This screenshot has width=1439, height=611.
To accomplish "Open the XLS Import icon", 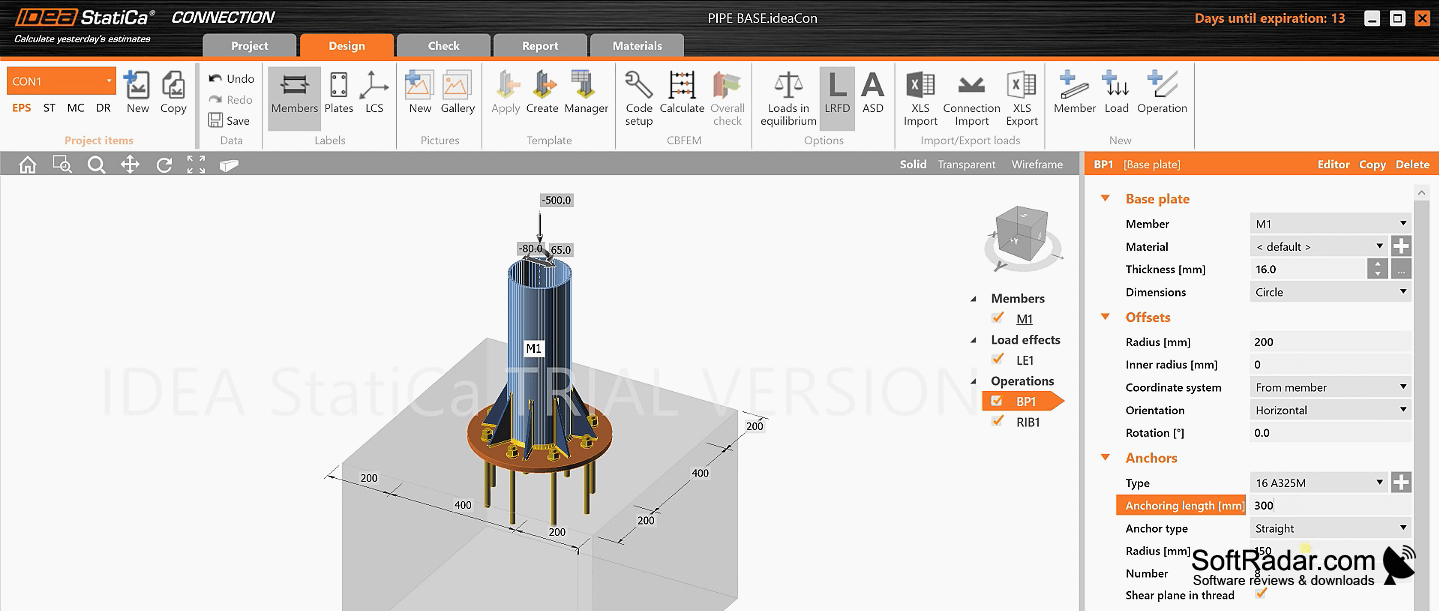I will coord(920,85).
